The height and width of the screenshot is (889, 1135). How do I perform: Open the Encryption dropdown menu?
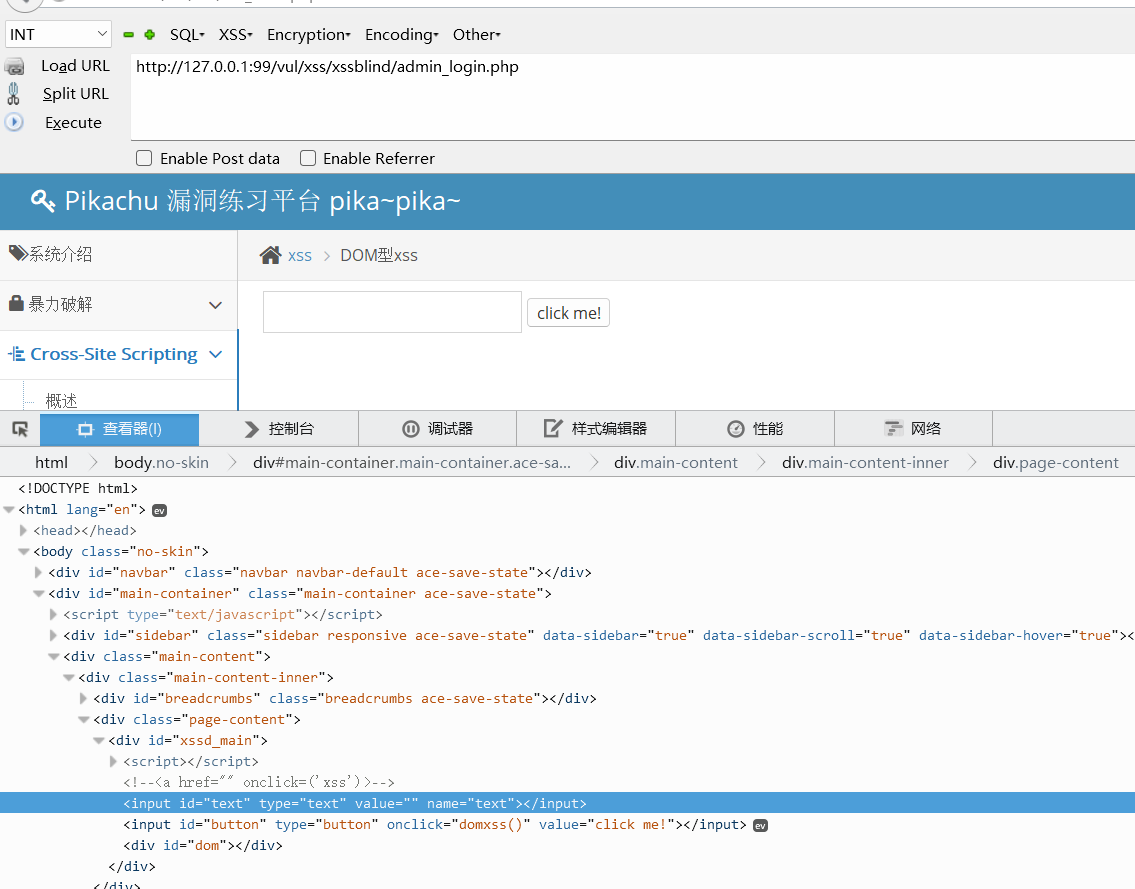pyautogui.click(x=309, y=35)
